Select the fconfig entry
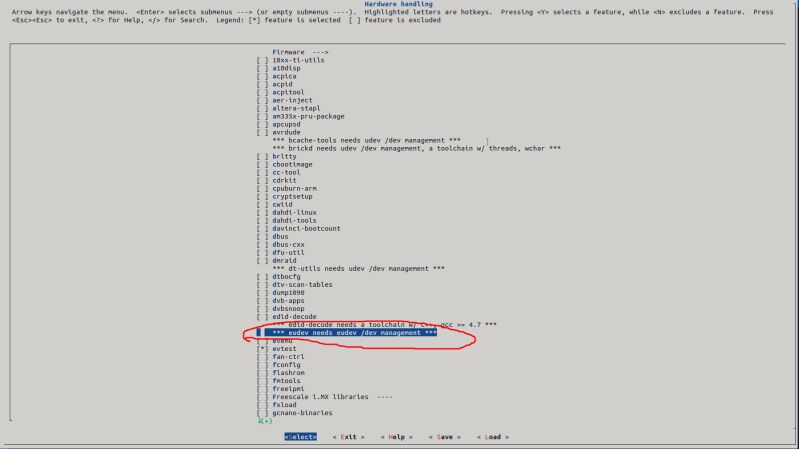 coord(286,365)
